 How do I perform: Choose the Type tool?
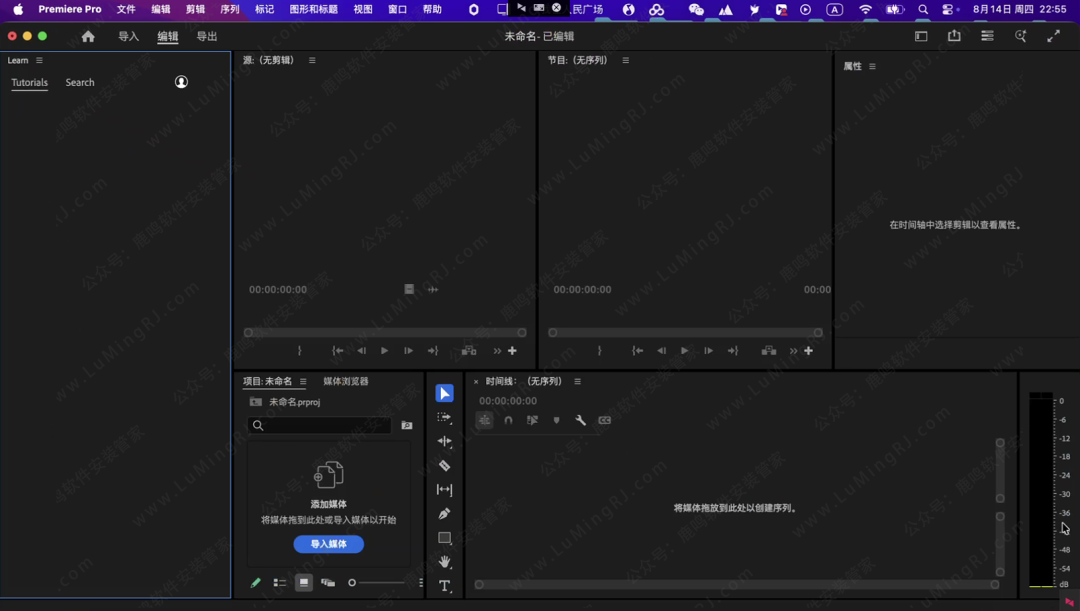click(444, 586)
